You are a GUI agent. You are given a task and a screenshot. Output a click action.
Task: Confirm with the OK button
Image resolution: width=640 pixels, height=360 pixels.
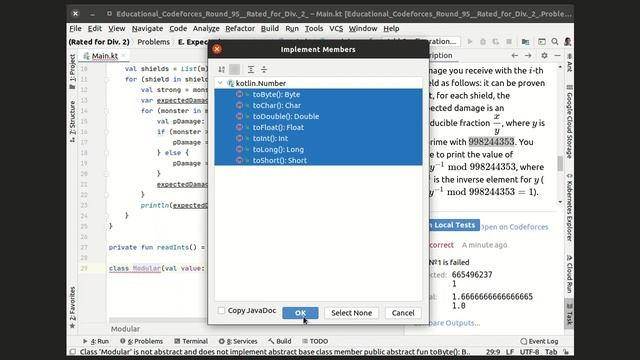tap(300, 313)
